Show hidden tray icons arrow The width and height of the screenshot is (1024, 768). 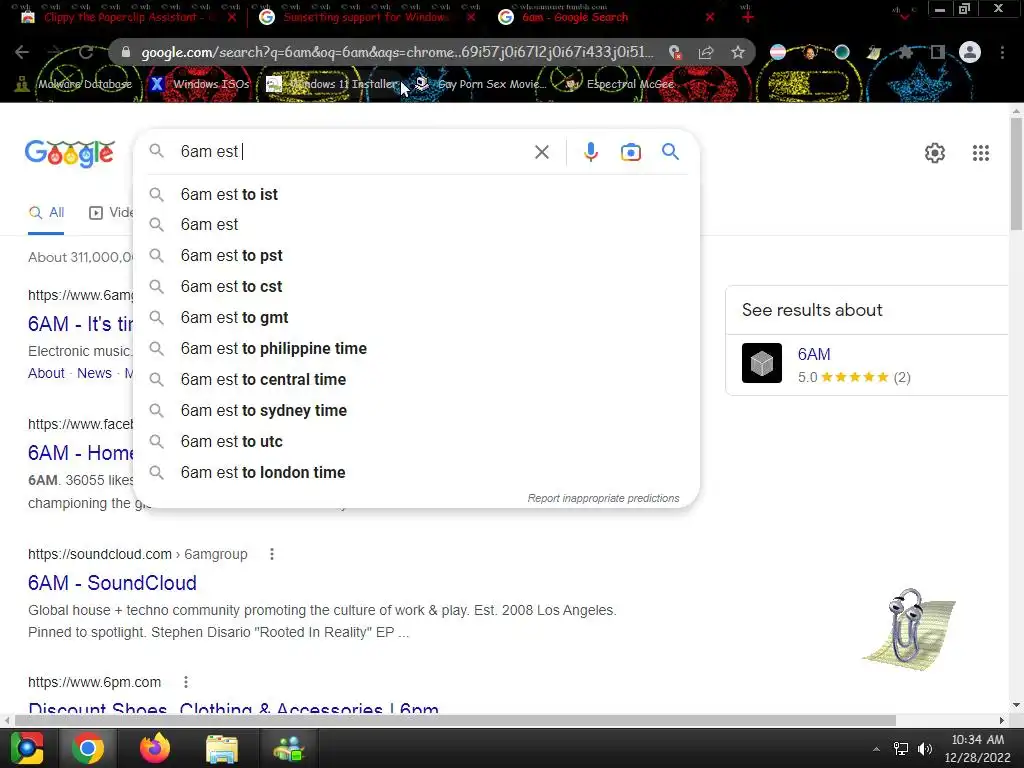click(x=876, y=749)
